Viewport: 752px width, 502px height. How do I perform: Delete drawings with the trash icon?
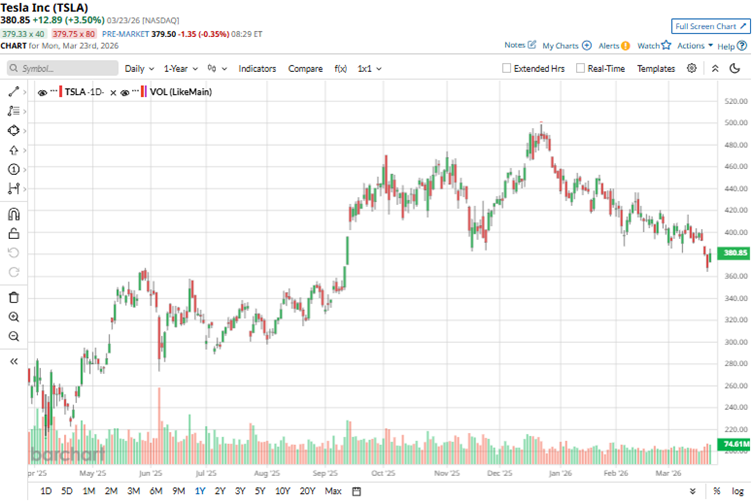[x=14, y=297]
